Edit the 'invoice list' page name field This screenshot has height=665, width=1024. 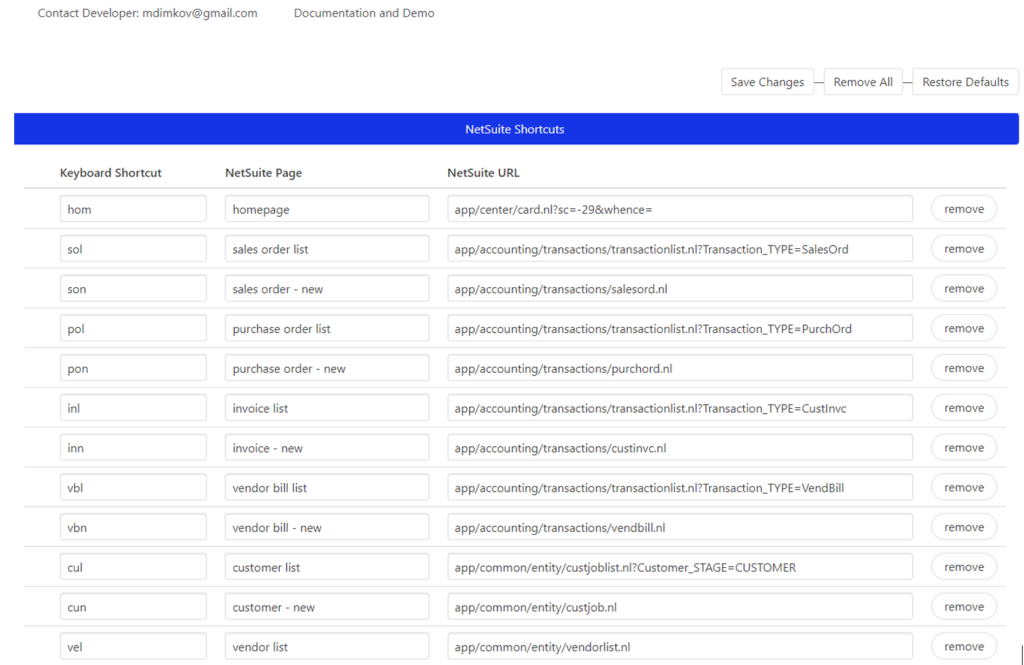coord(327,408)
